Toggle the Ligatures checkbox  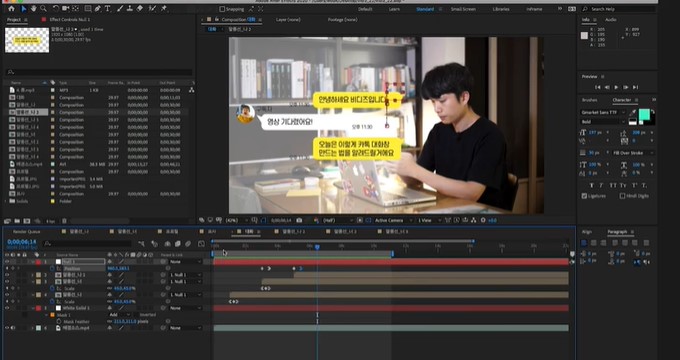[x=584, y=196]
